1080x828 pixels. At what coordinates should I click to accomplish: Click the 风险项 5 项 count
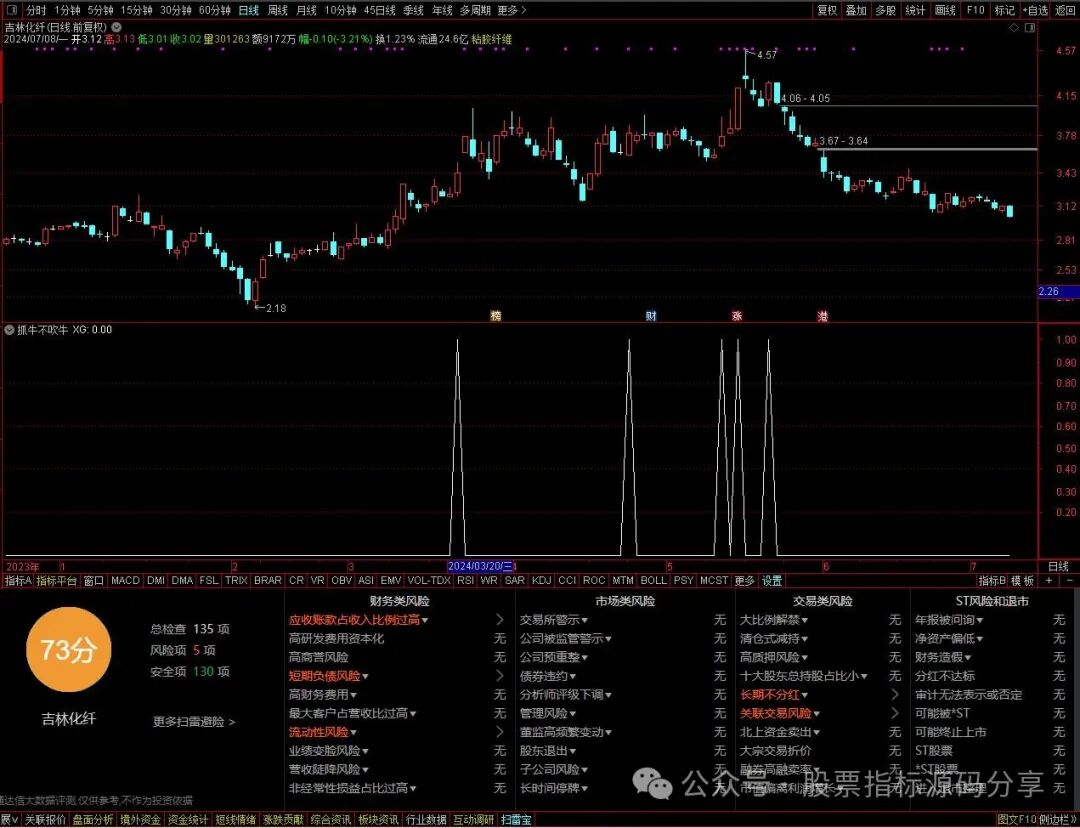[x=183, y=650]
